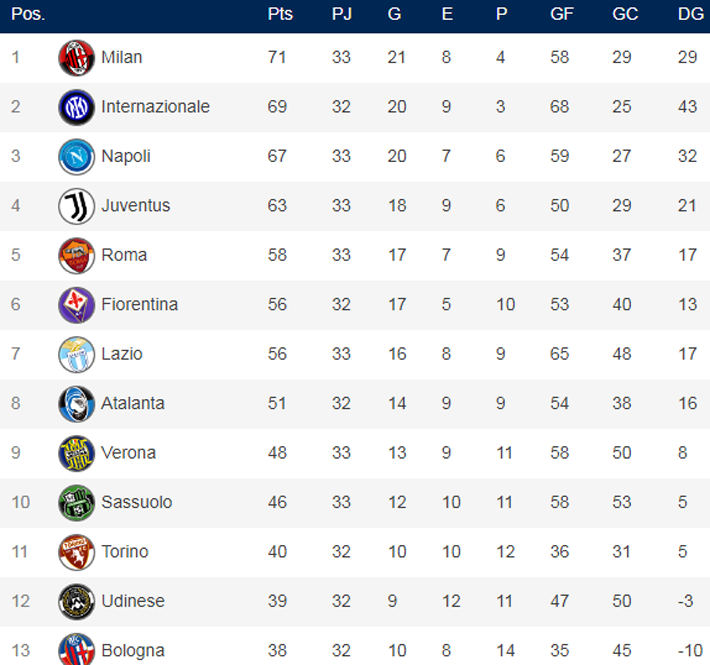
Task: Click the Internazionale club logo
Action: point(76,106)
